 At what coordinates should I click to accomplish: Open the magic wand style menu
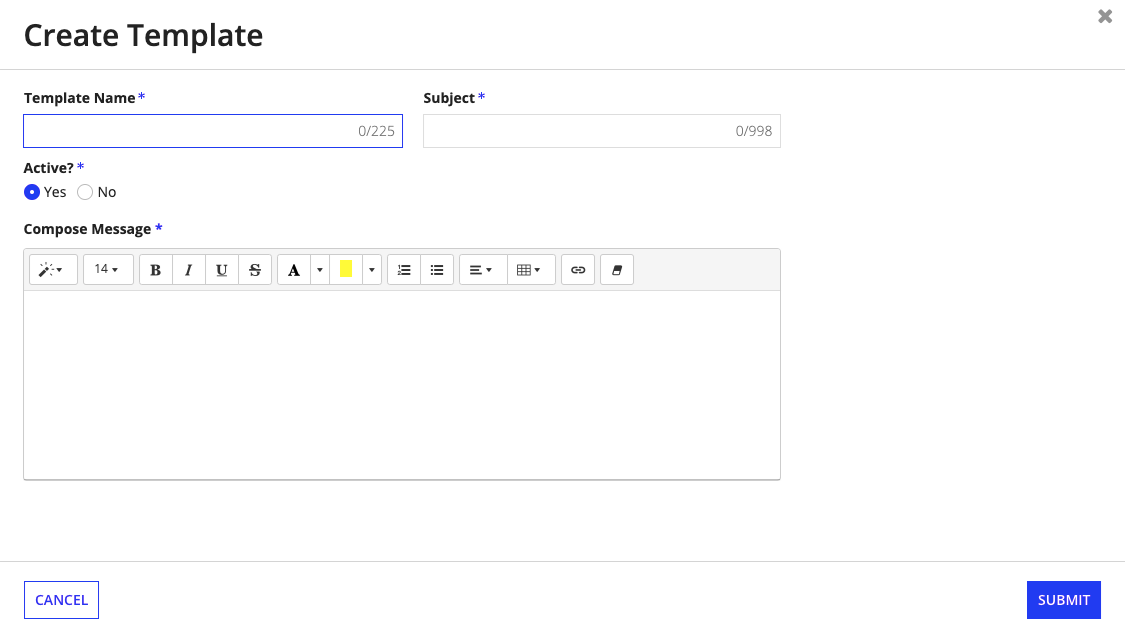(x=53, y=270)
